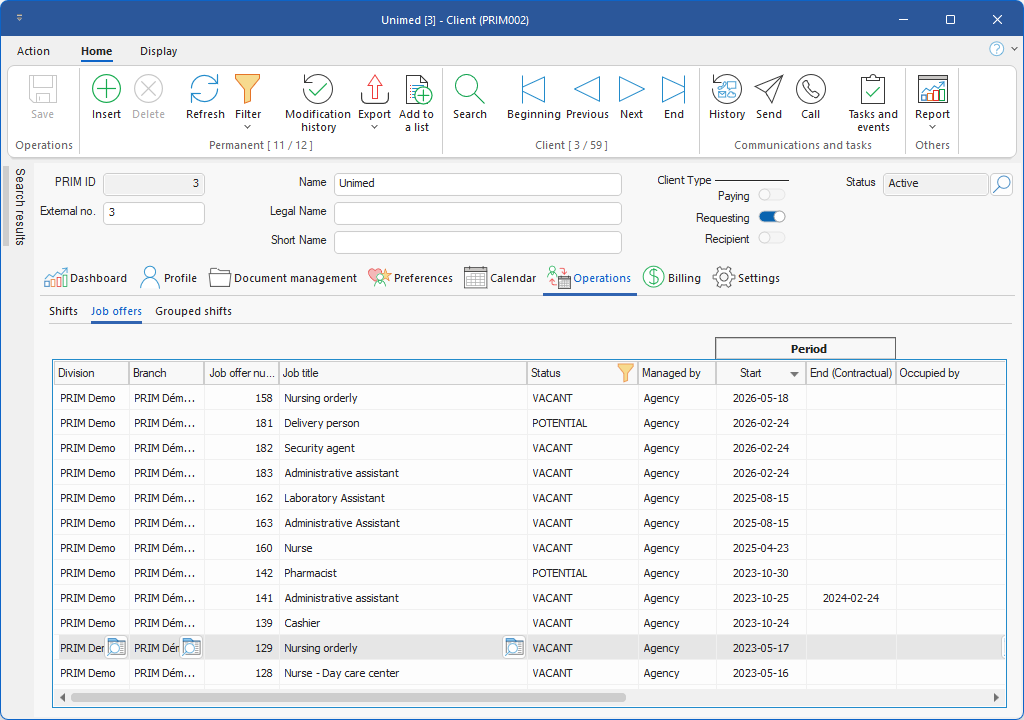Switch to the Billing tab
This screenshot has width=1024, height=720.
click(672, 278)
